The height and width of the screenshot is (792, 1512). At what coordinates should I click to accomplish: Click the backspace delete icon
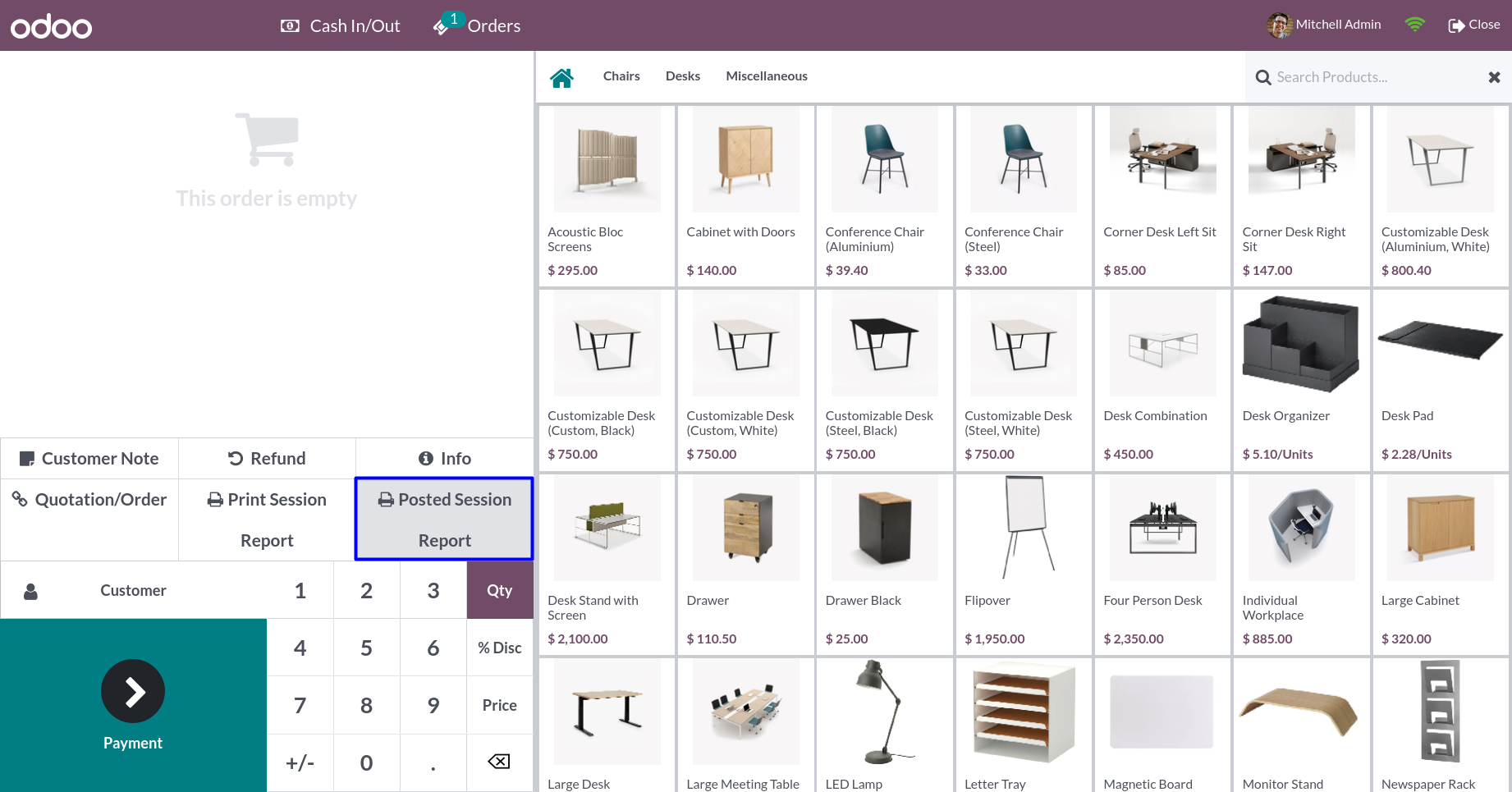click(500, 762)
